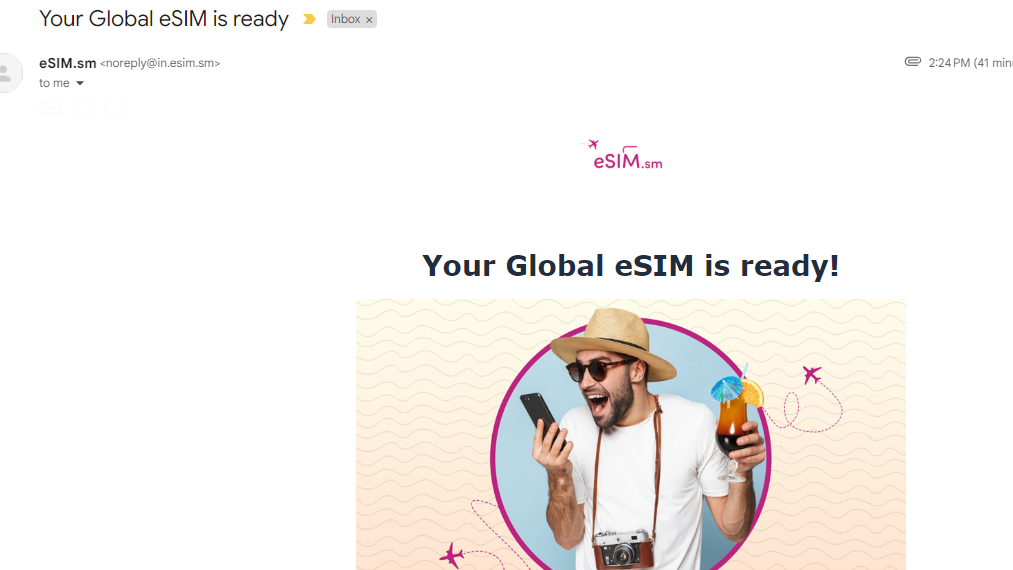Viewport: 1013px width, 570px height.
Task: Click the cocktail glass with blue umbrella
Action: coord(735,423)
